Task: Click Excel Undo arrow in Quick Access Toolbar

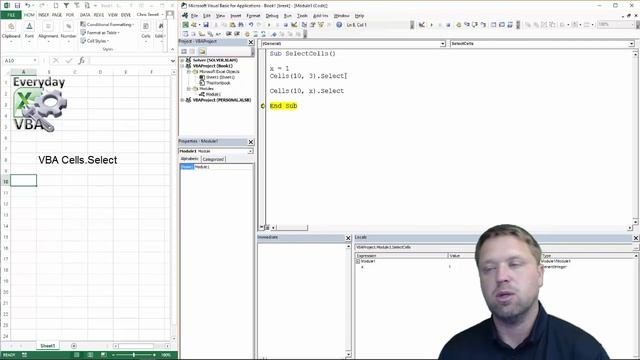Action: tap(28, 5)
